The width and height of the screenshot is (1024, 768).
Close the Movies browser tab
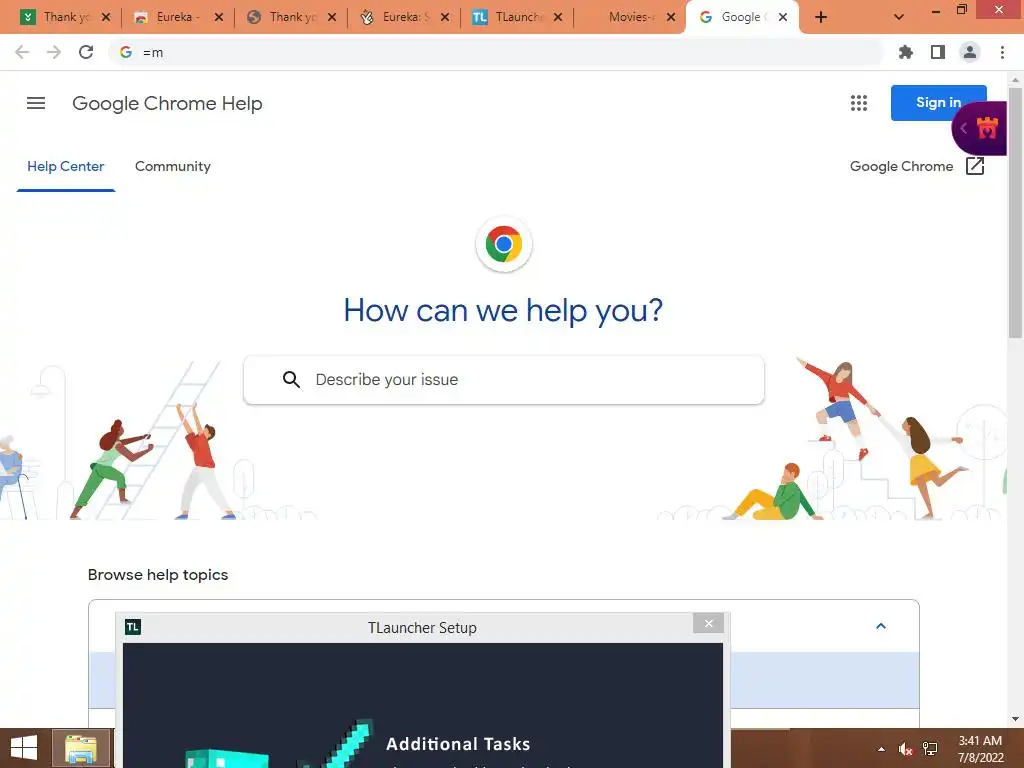coord(671,17)
